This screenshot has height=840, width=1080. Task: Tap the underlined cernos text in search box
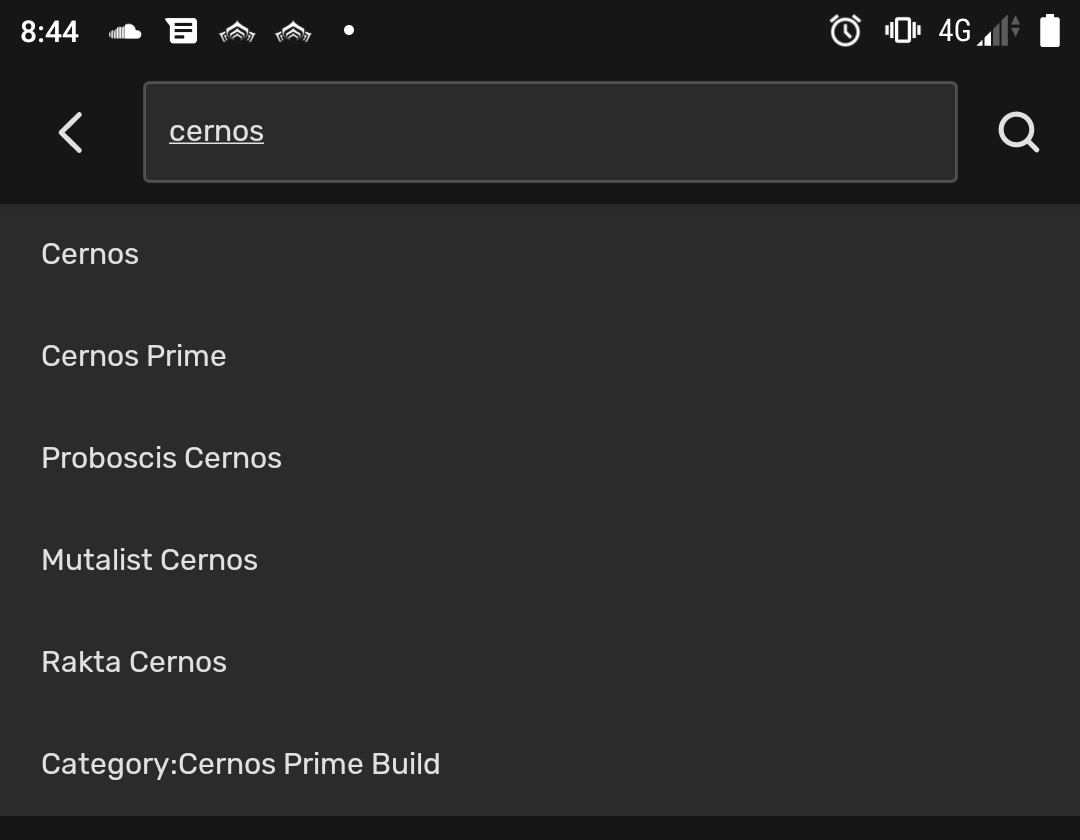pos(216,132)
